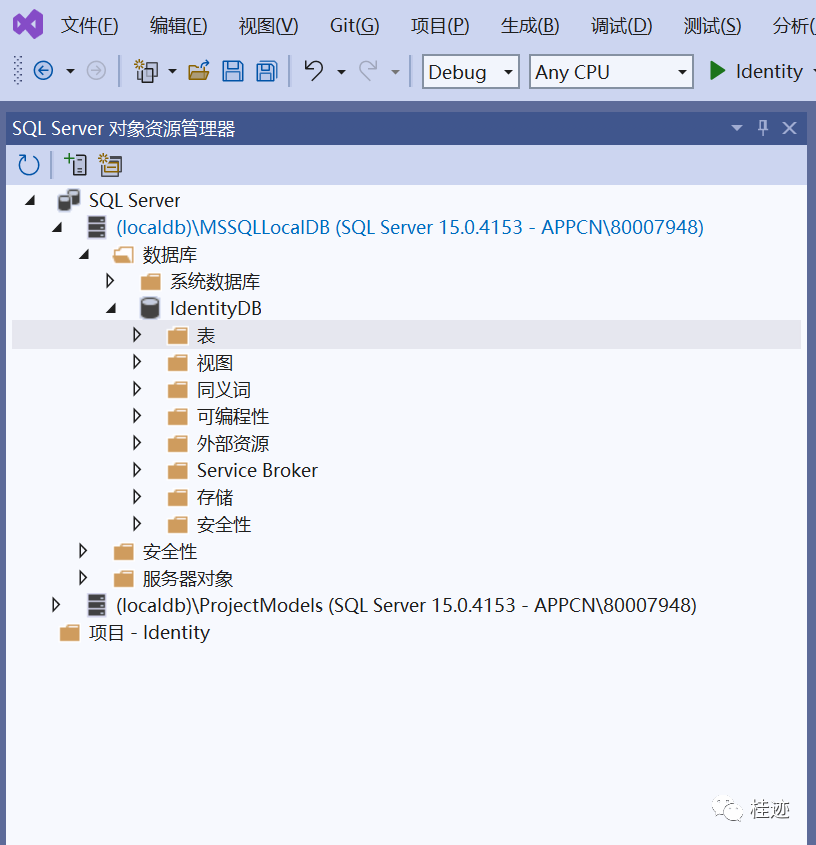Click the add SQL Server icon
816x845 pixels.
tap(75, 164)
